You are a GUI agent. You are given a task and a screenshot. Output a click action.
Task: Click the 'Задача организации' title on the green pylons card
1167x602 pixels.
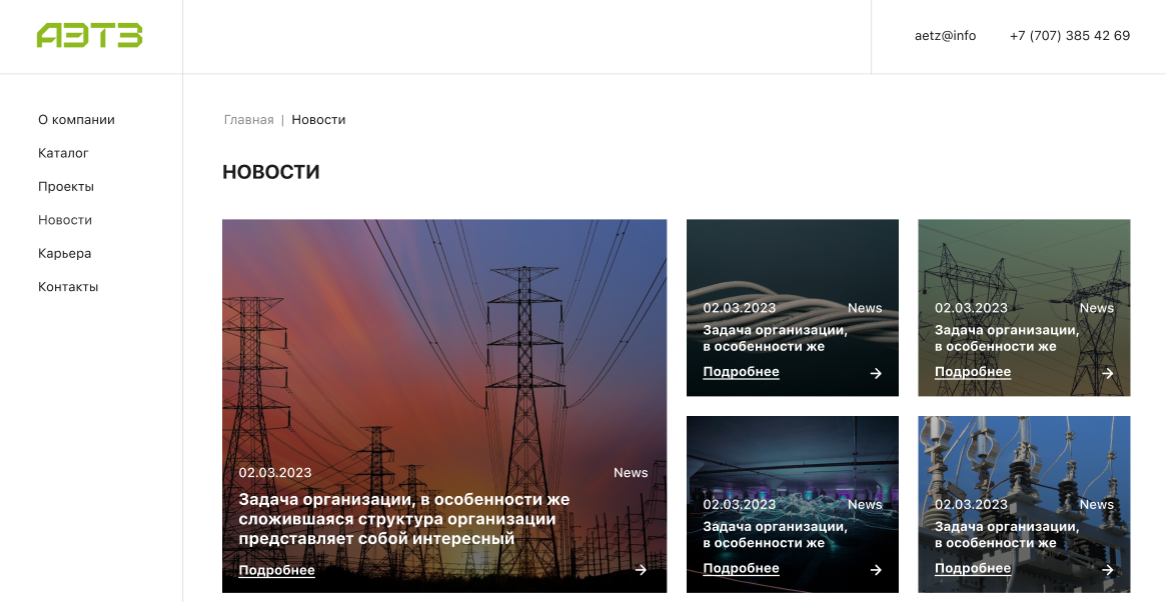[x=1006, y=338]
